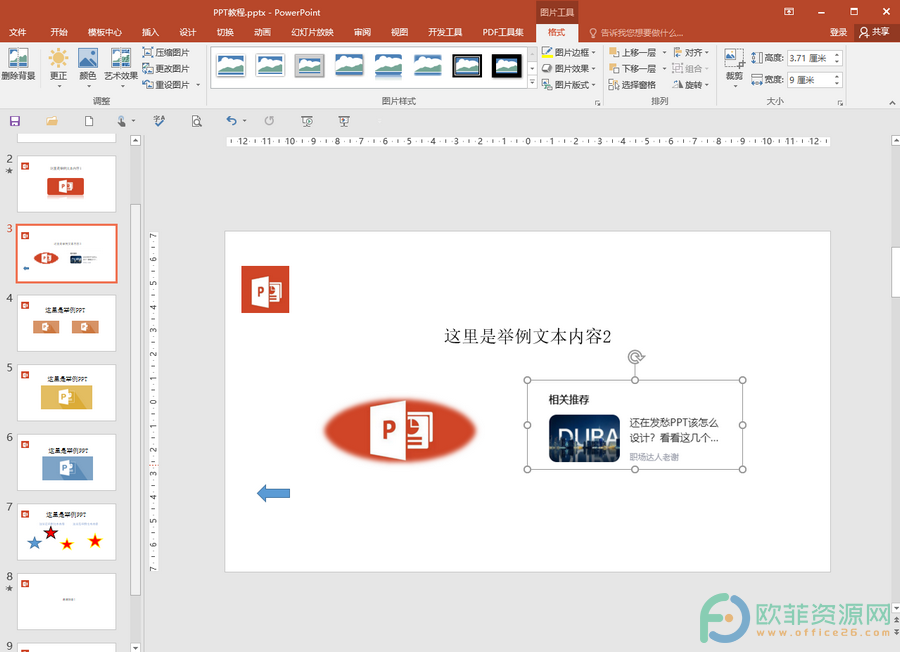The image size is (900, 652).
Task: Open the 大小 (Size) dialog launcher
Action: [x=840, y=103]
